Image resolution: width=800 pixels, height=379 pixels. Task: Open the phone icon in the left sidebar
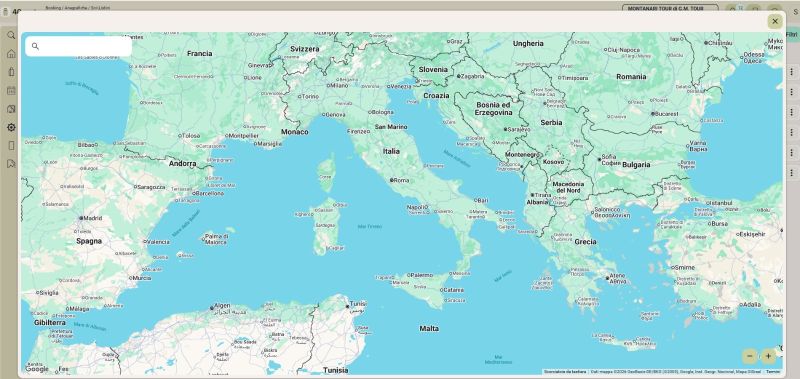[x=11, y=145]
